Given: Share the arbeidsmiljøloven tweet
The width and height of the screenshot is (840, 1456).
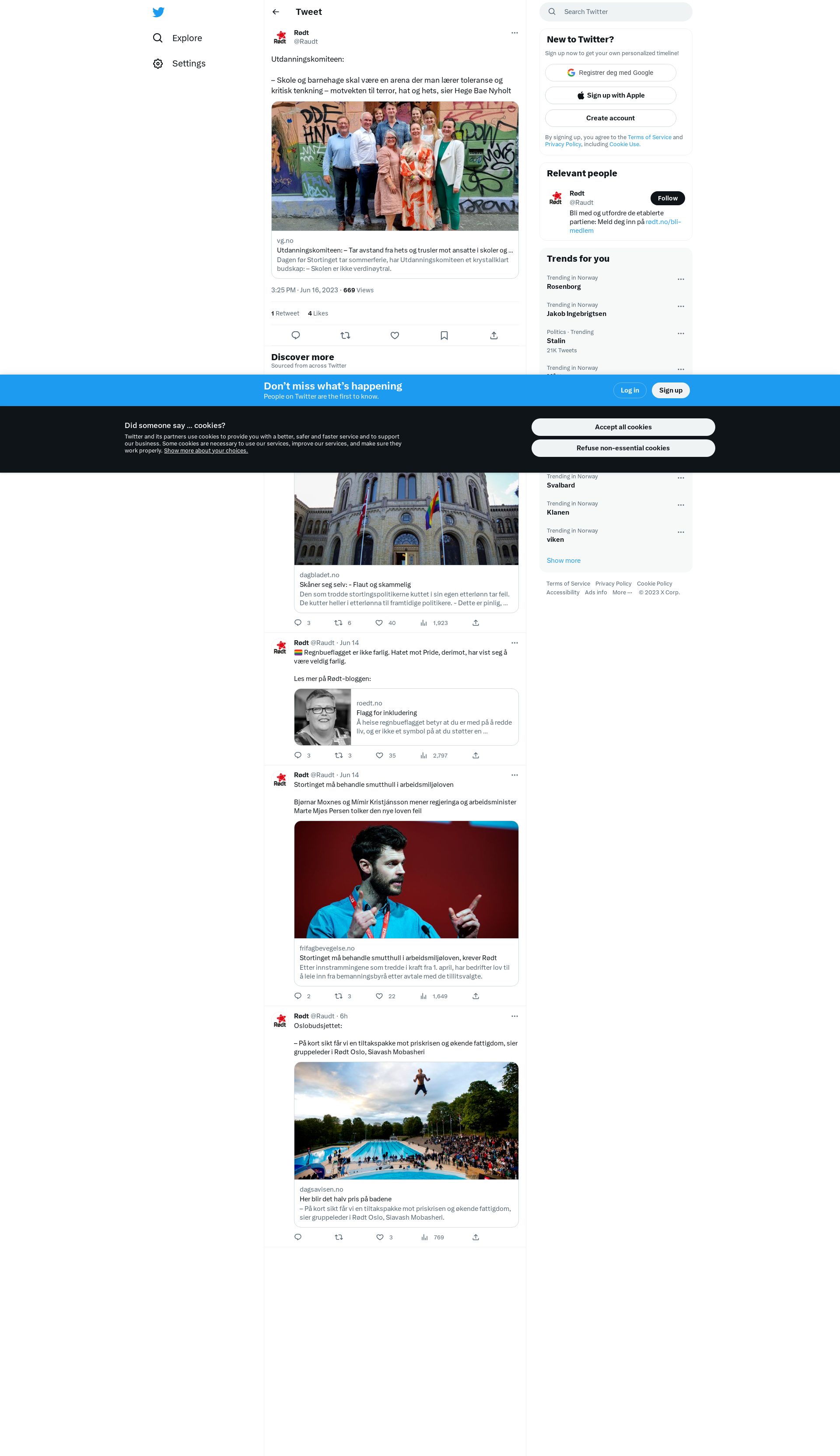Looking at the screenshot, I should pos(476,996).
